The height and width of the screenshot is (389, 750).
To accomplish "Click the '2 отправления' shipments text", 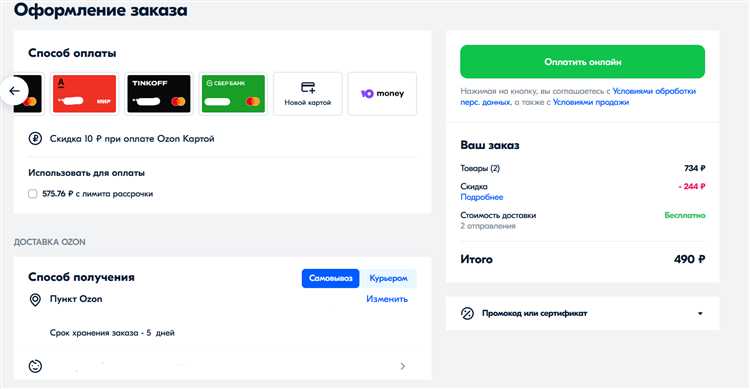I will (x=488, y=226).
